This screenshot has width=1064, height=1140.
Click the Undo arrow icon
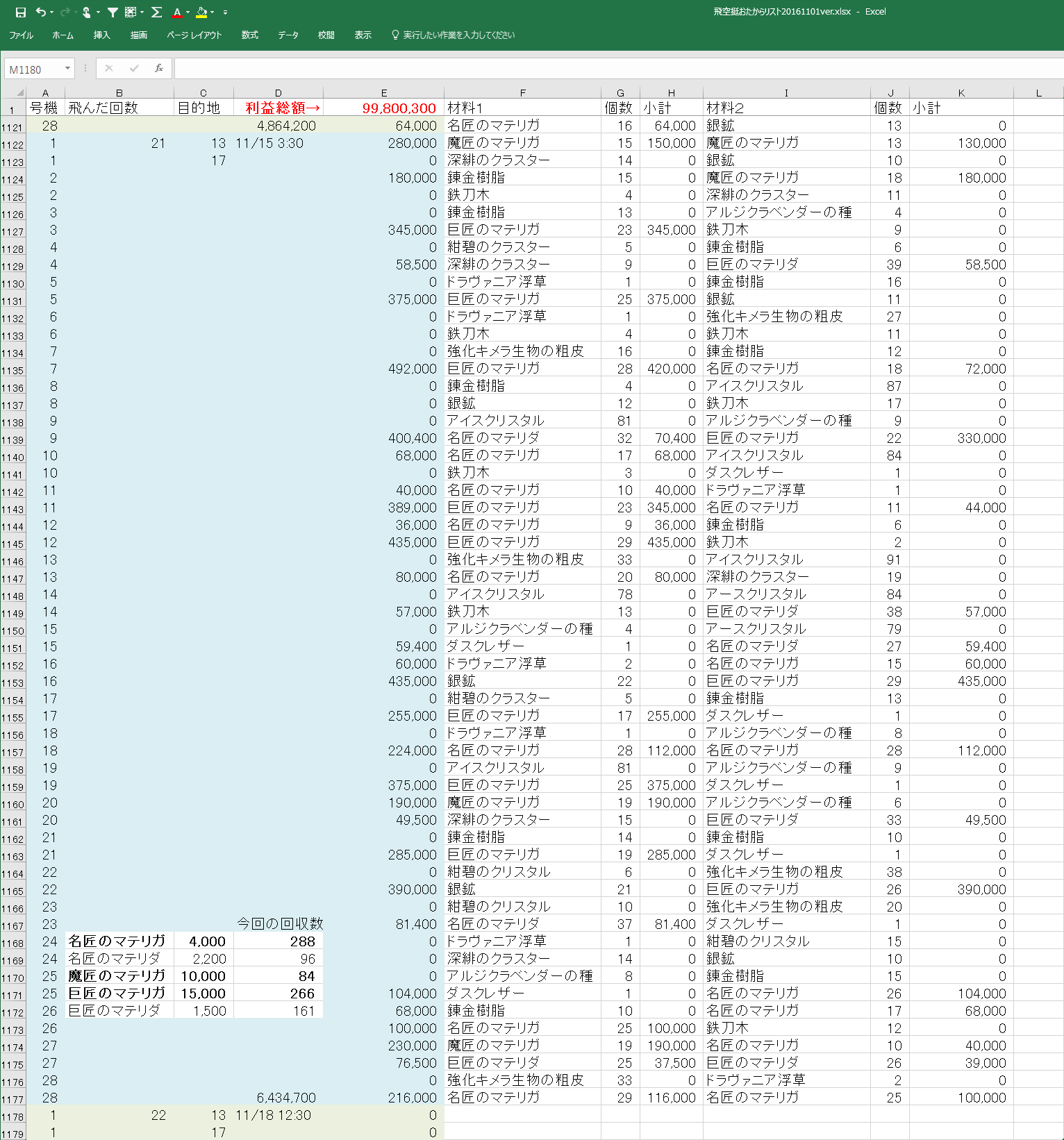(41, 12)
